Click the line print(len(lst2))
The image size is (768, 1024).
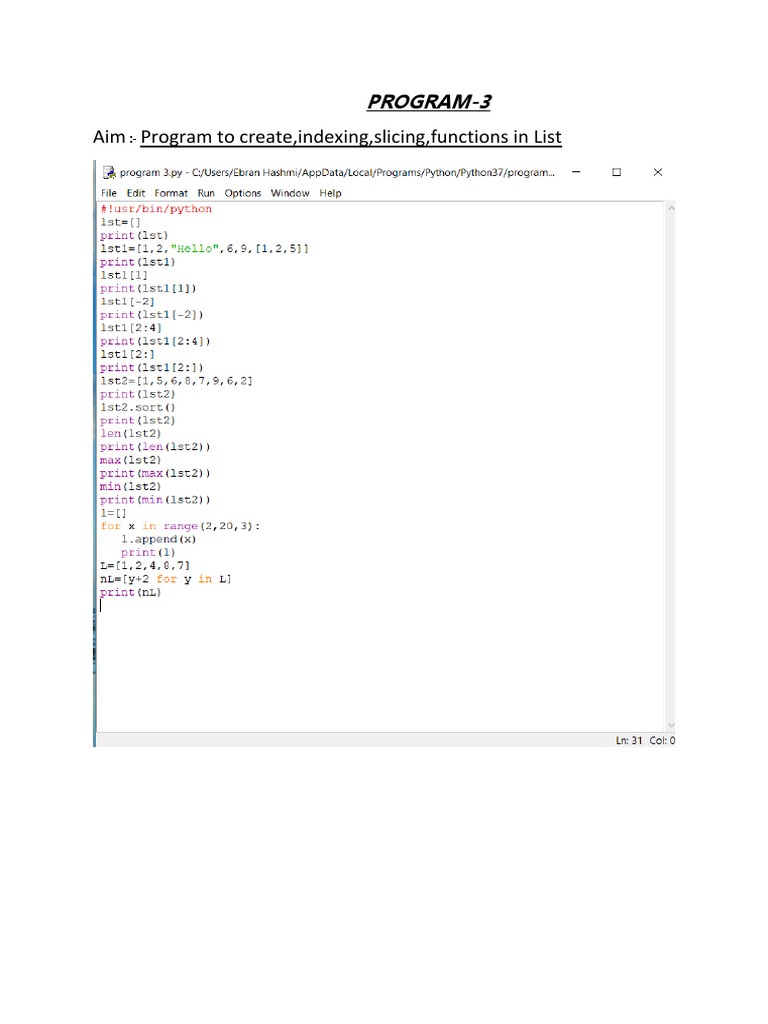pos(155,447)
